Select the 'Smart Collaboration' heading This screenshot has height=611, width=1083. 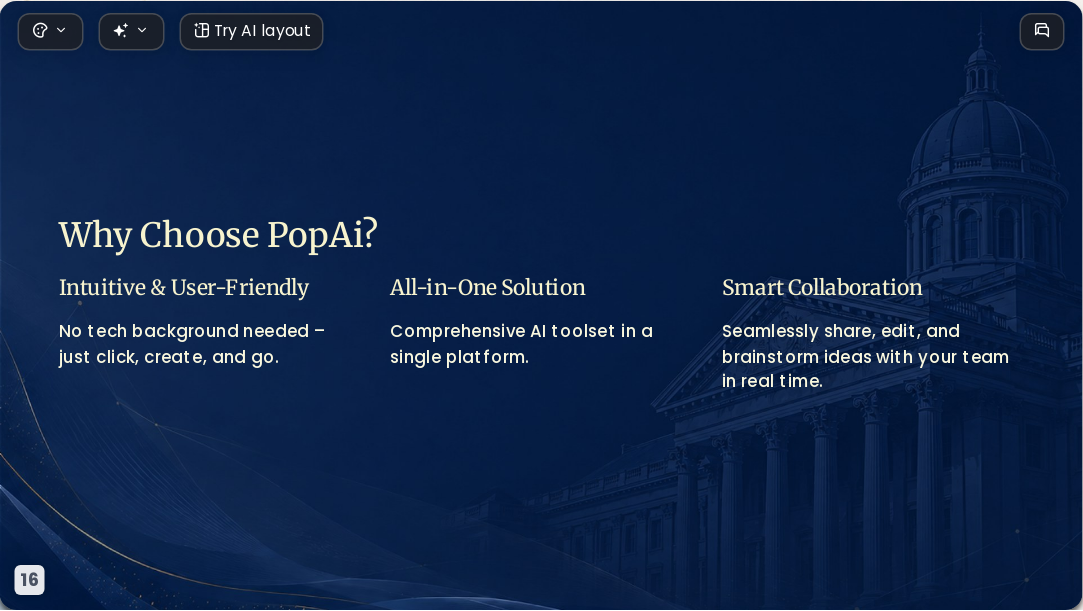822,287
